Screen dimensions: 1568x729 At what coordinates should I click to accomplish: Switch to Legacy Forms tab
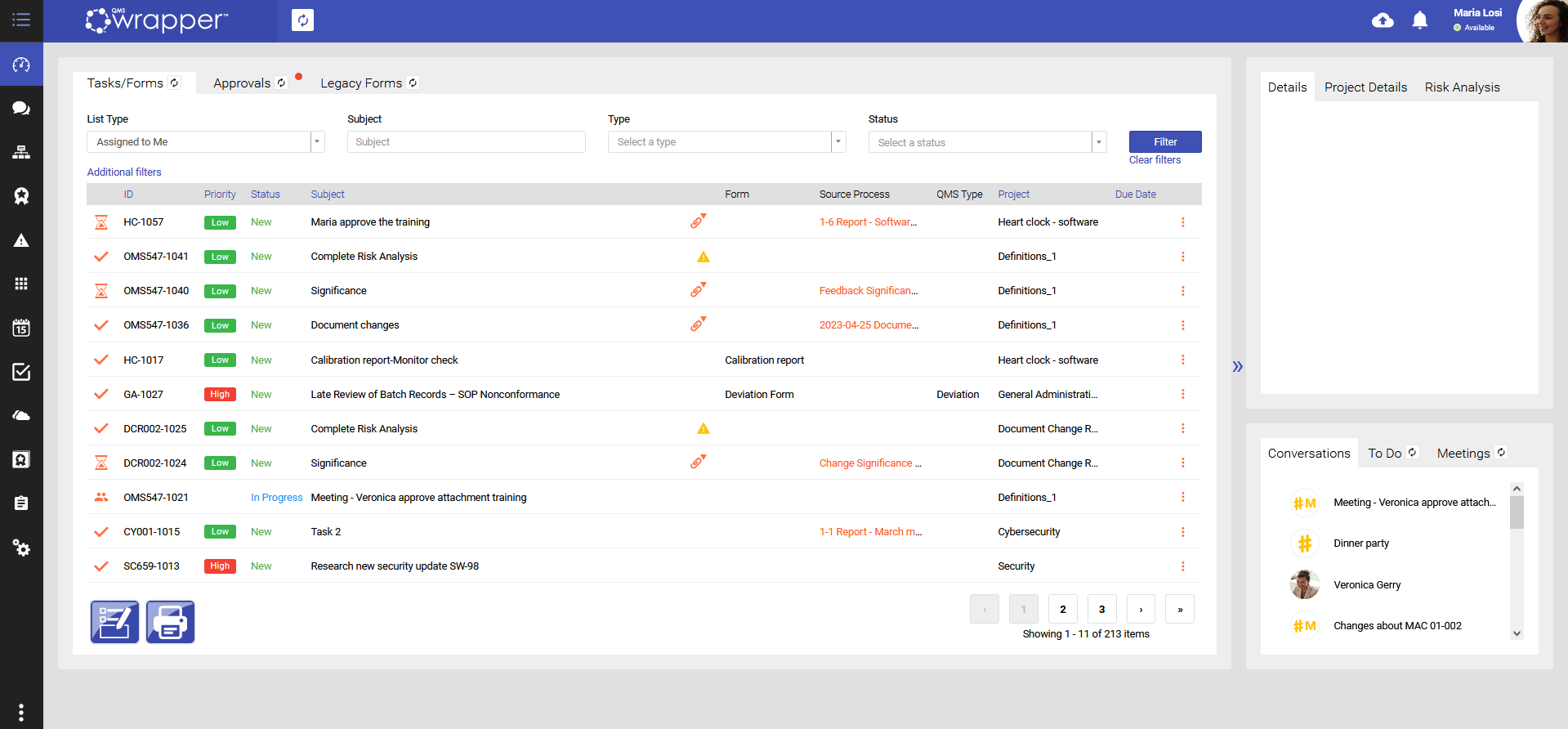(361, 83)
